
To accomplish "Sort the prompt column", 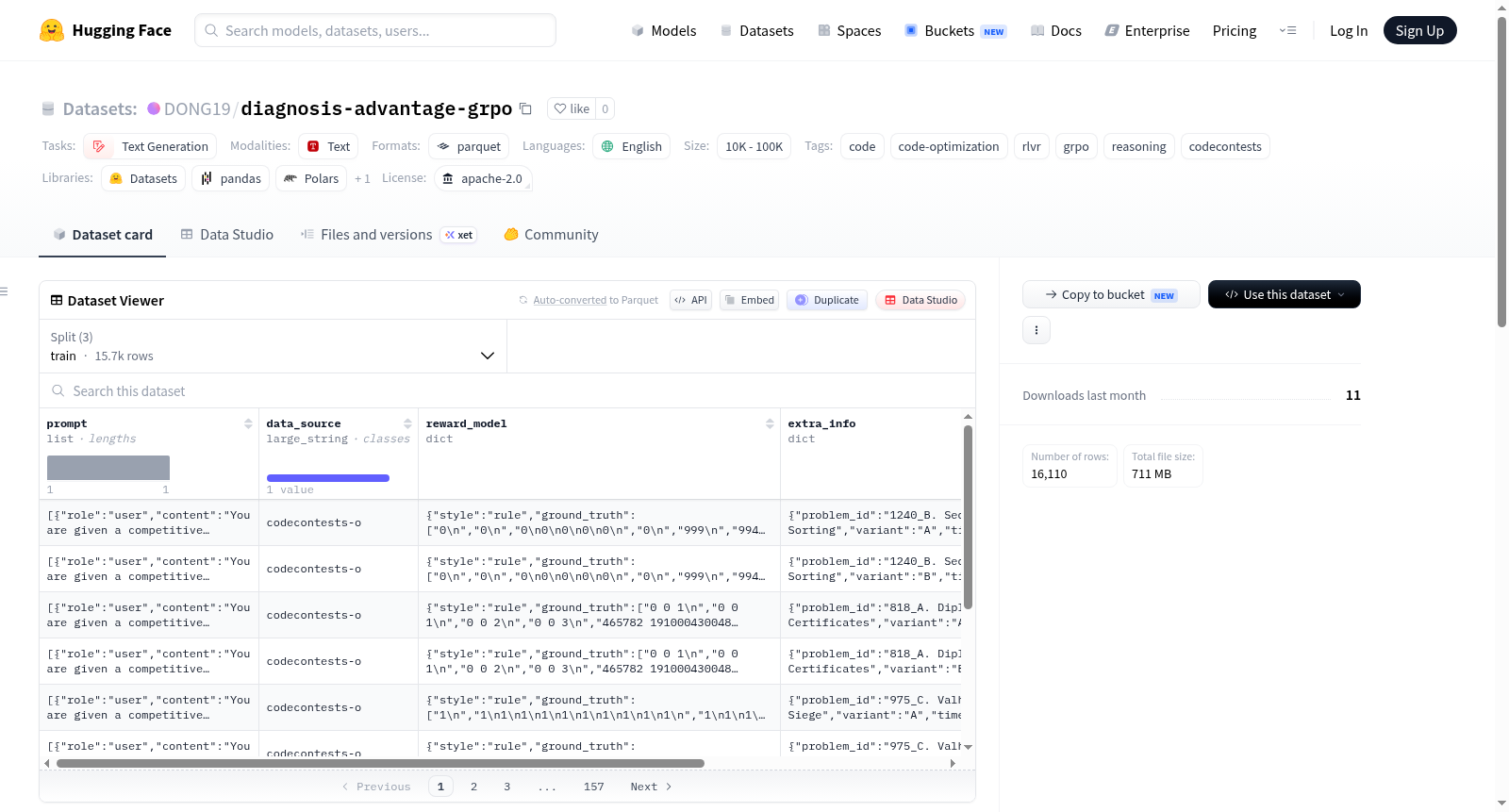I will pos(248,423).
